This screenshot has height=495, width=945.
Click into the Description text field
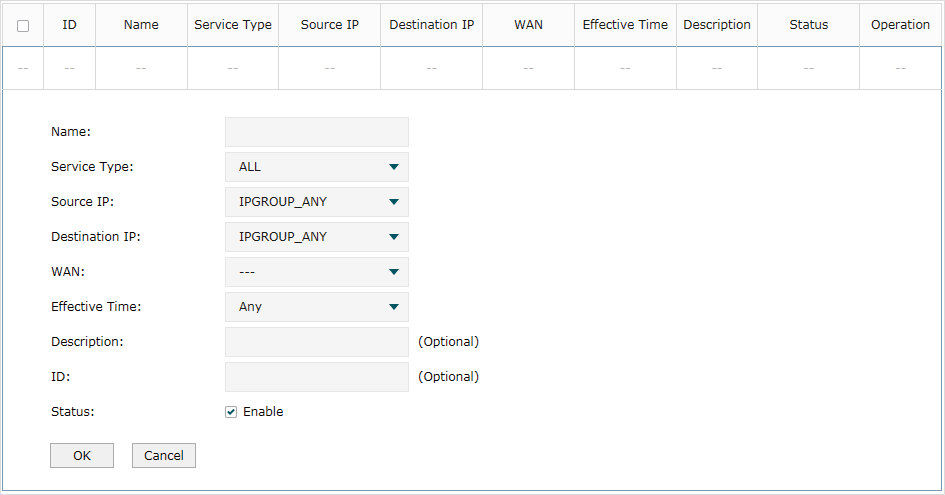(x=317, y=342)
